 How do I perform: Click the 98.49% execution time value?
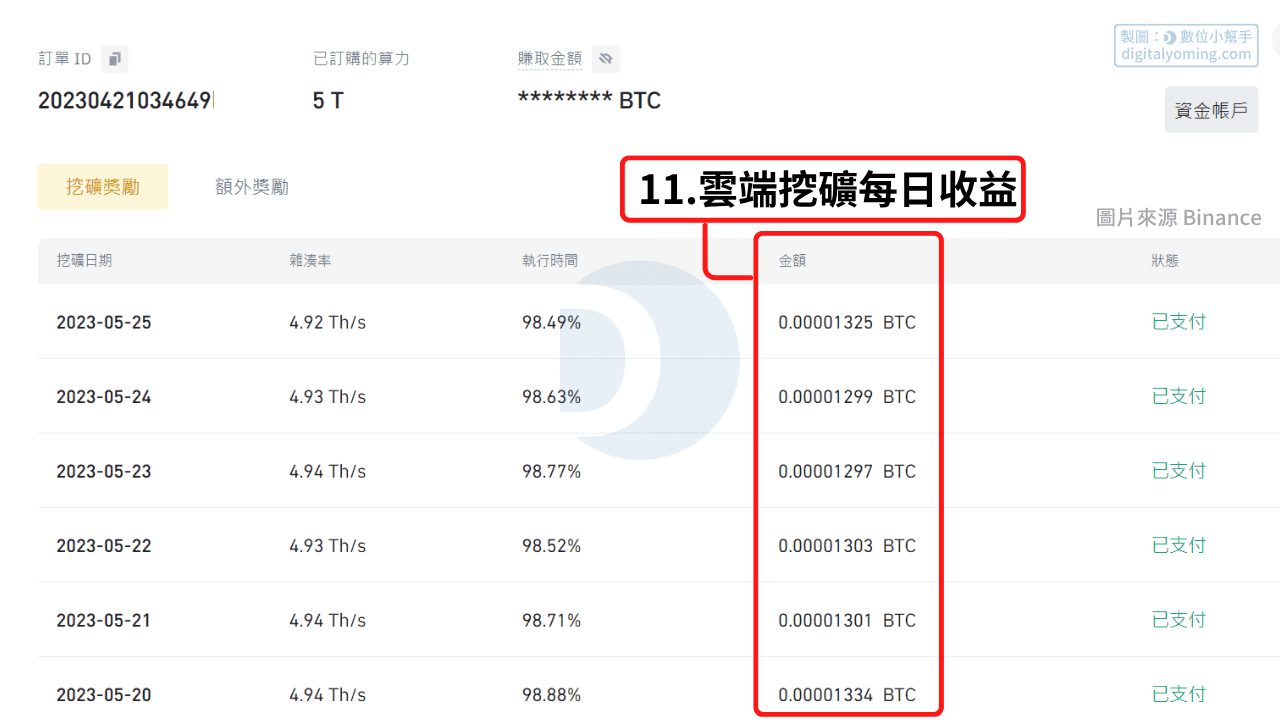tap(551, 323)
